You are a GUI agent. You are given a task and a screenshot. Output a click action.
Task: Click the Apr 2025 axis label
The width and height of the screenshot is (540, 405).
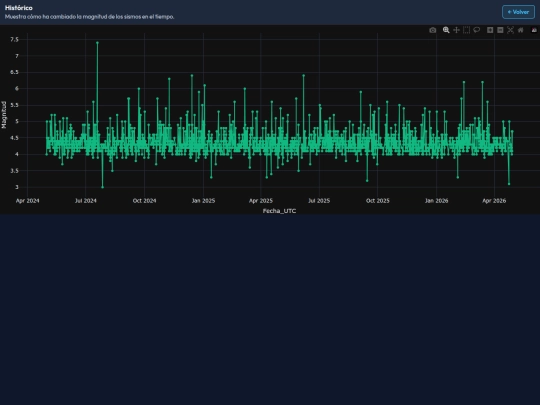261,200
